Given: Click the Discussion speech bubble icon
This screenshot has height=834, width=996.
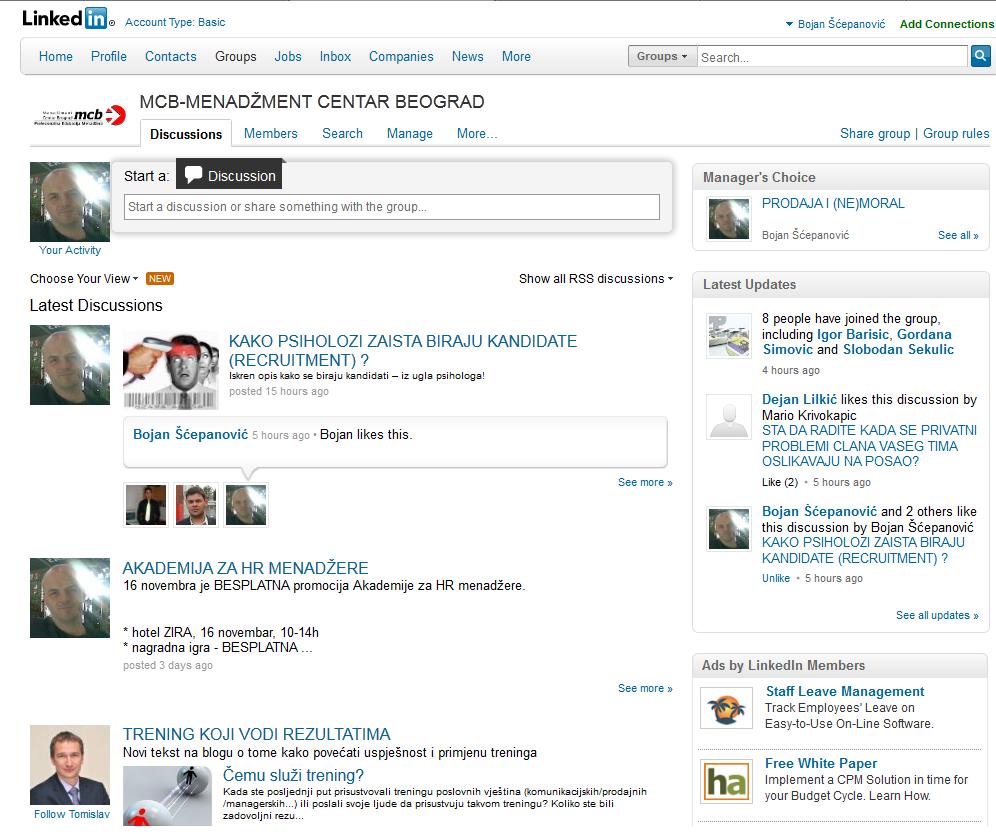Looking at the screenshot, I should [193, 175].
